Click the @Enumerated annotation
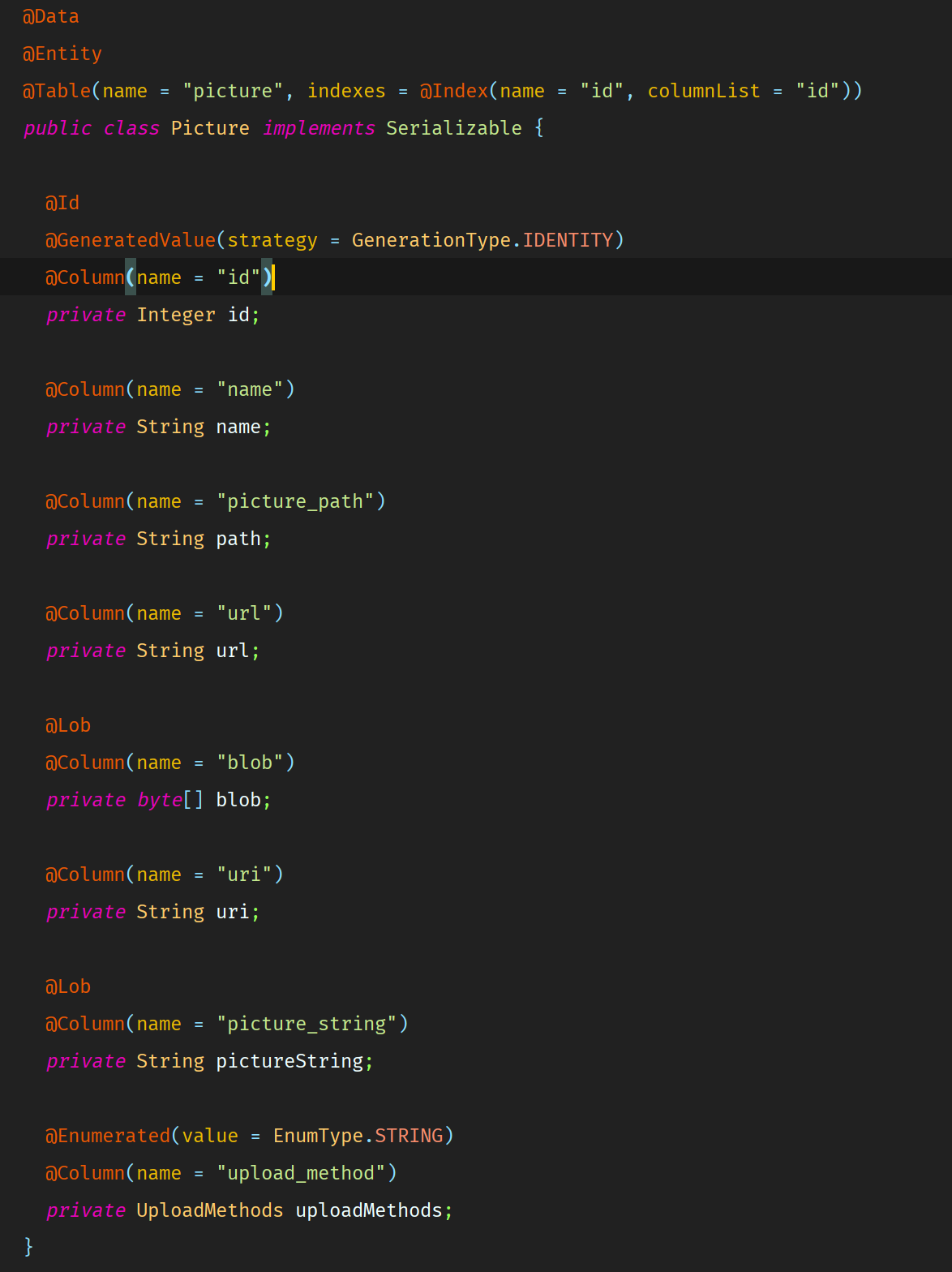 (108, 1136)
